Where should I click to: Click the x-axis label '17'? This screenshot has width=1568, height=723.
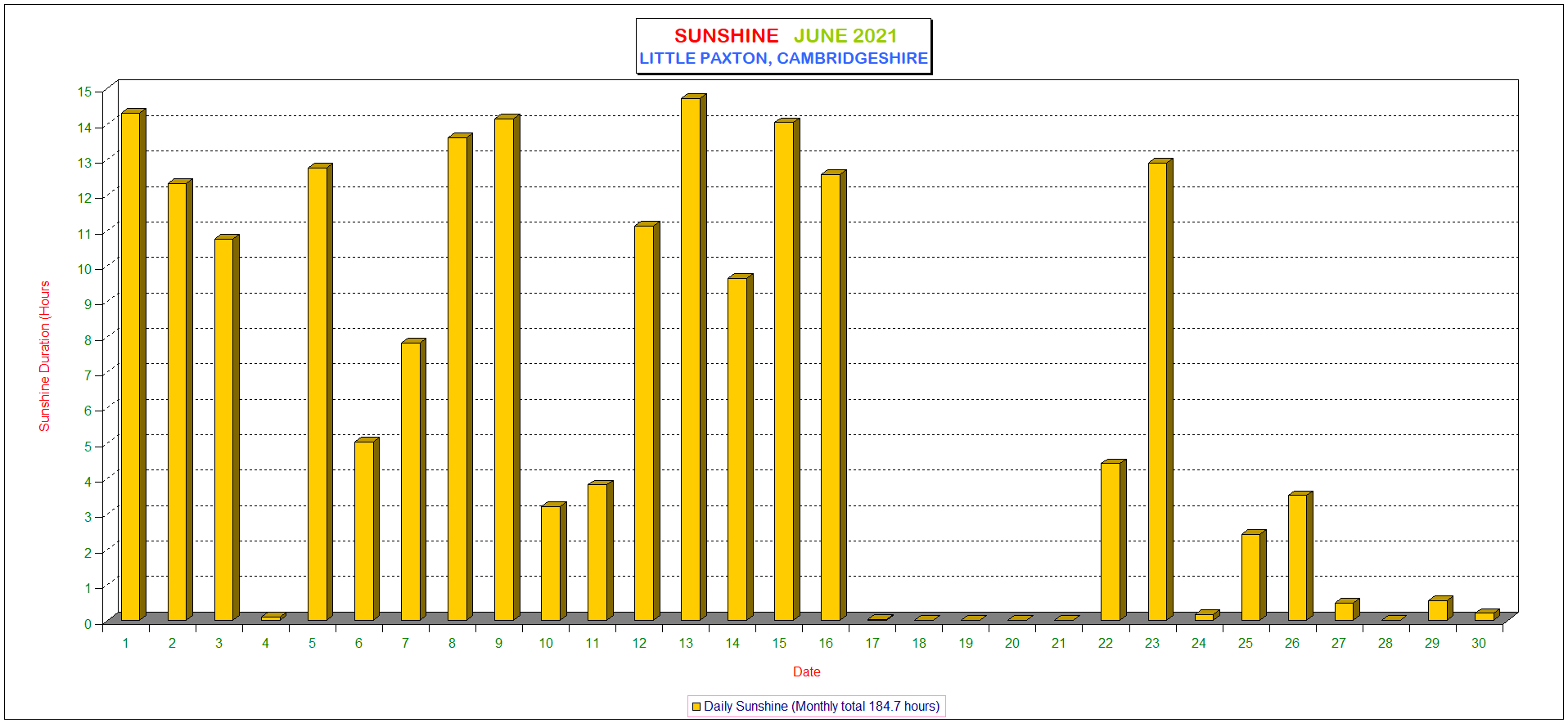[x=872, y=644]
